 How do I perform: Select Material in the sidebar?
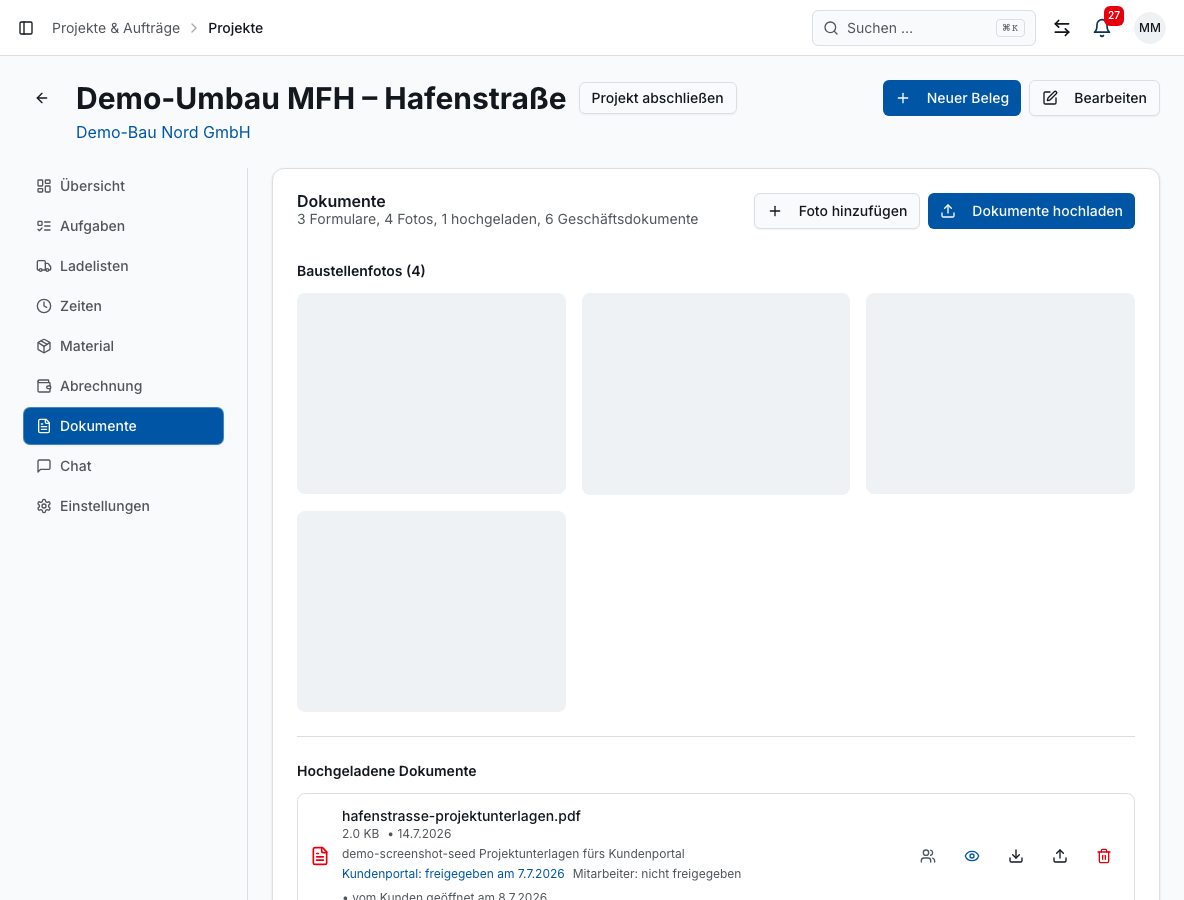tap(123, 346)
